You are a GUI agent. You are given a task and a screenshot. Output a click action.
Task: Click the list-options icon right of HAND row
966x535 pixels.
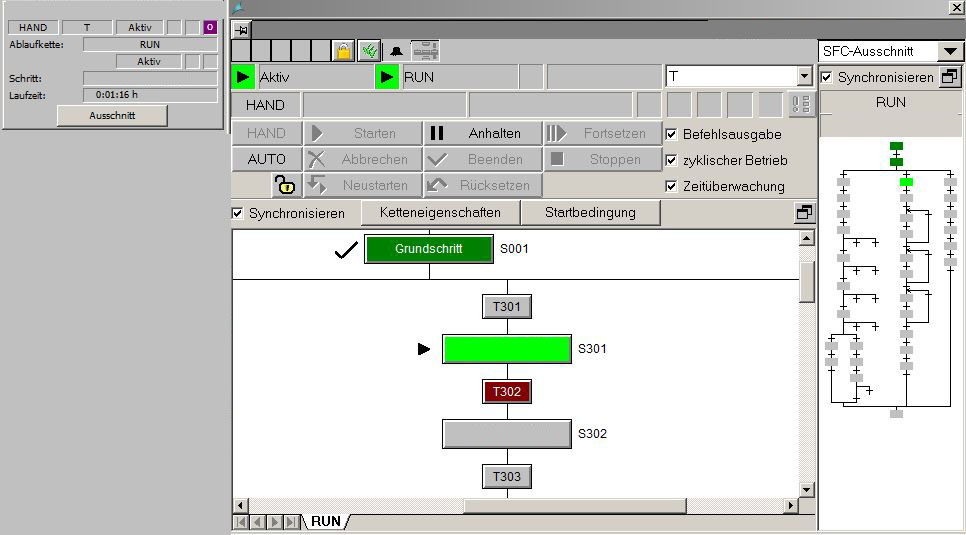pos(801,105)
